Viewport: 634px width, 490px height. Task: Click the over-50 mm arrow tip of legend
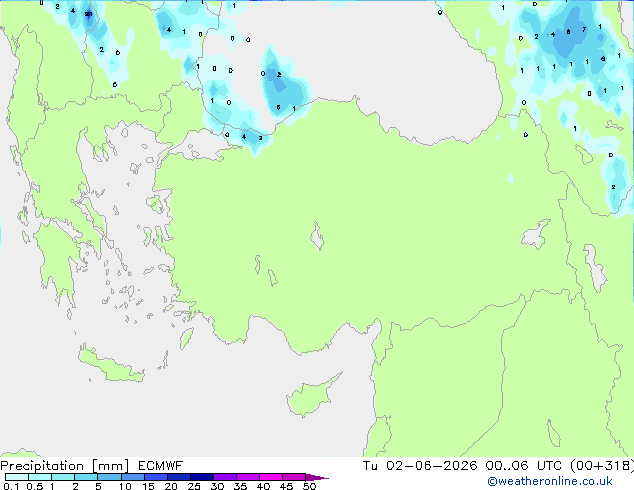click(x=317, y=477)
